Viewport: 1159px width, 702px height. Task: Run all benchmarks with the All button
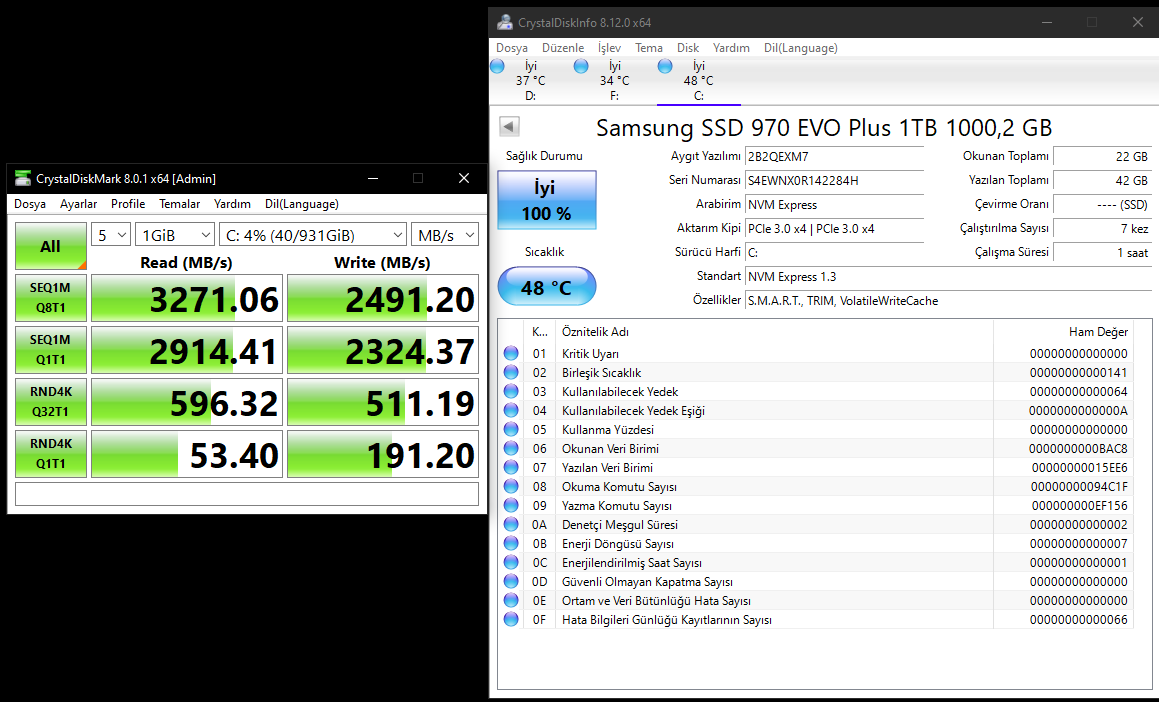[x=50, y=246]
